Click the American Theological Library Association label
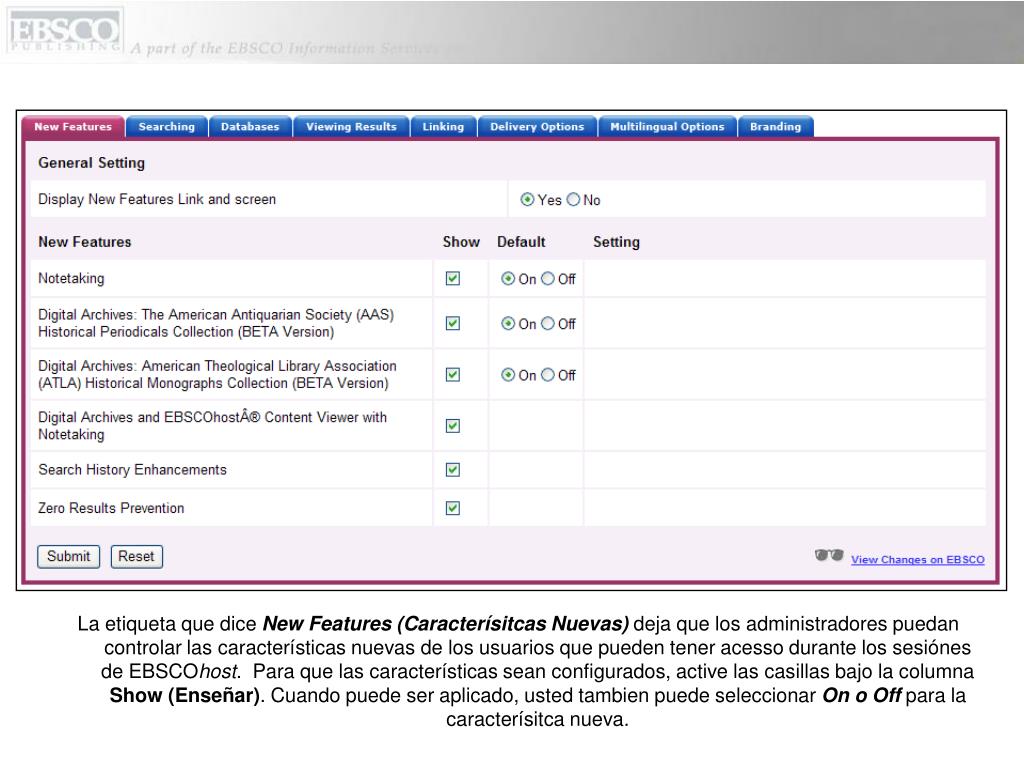Viewport: 1024px width, 768px height. pos(217,375)
